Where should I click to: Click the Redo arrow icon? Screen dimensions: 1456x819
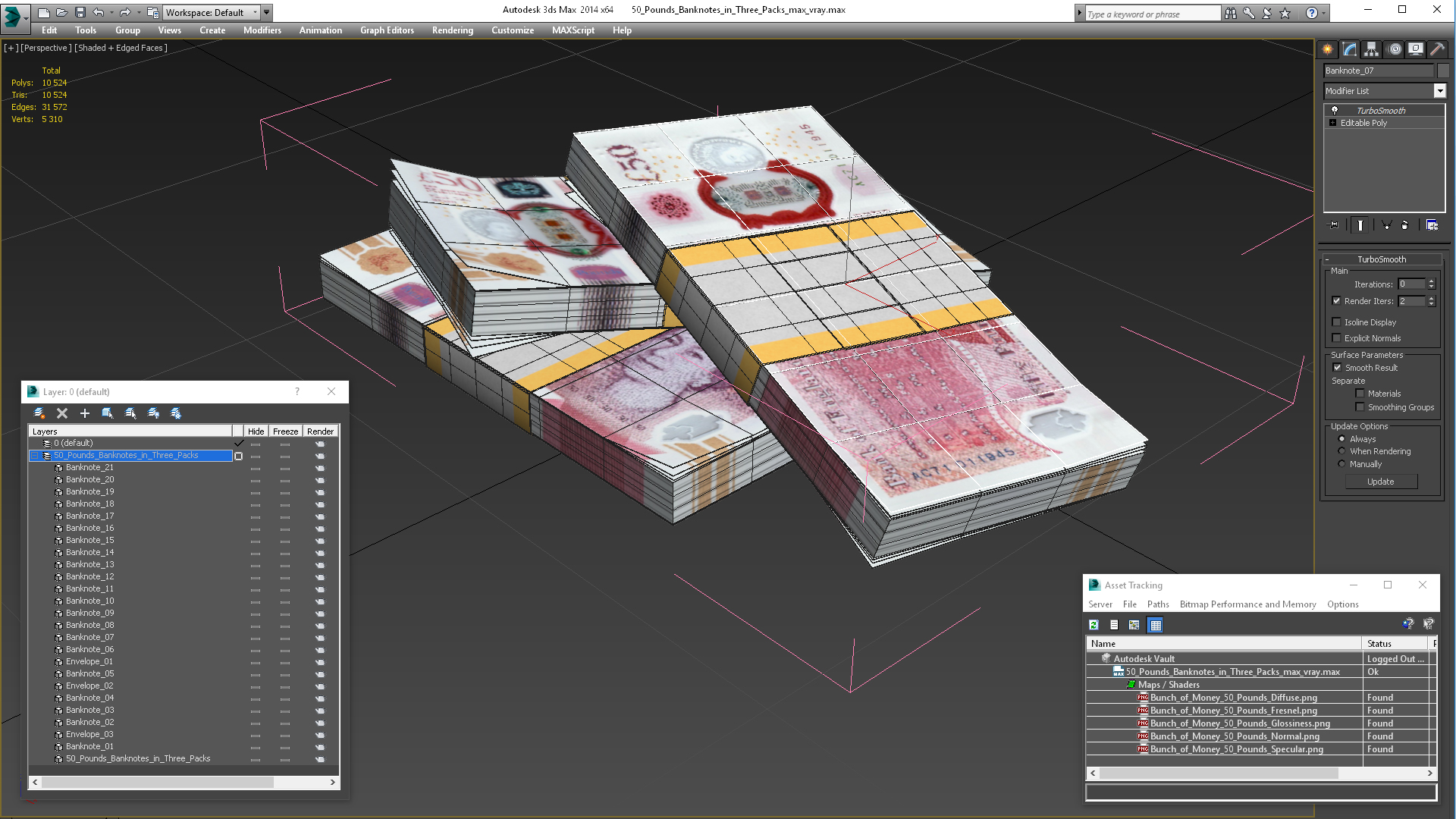(x=125, y=12)
